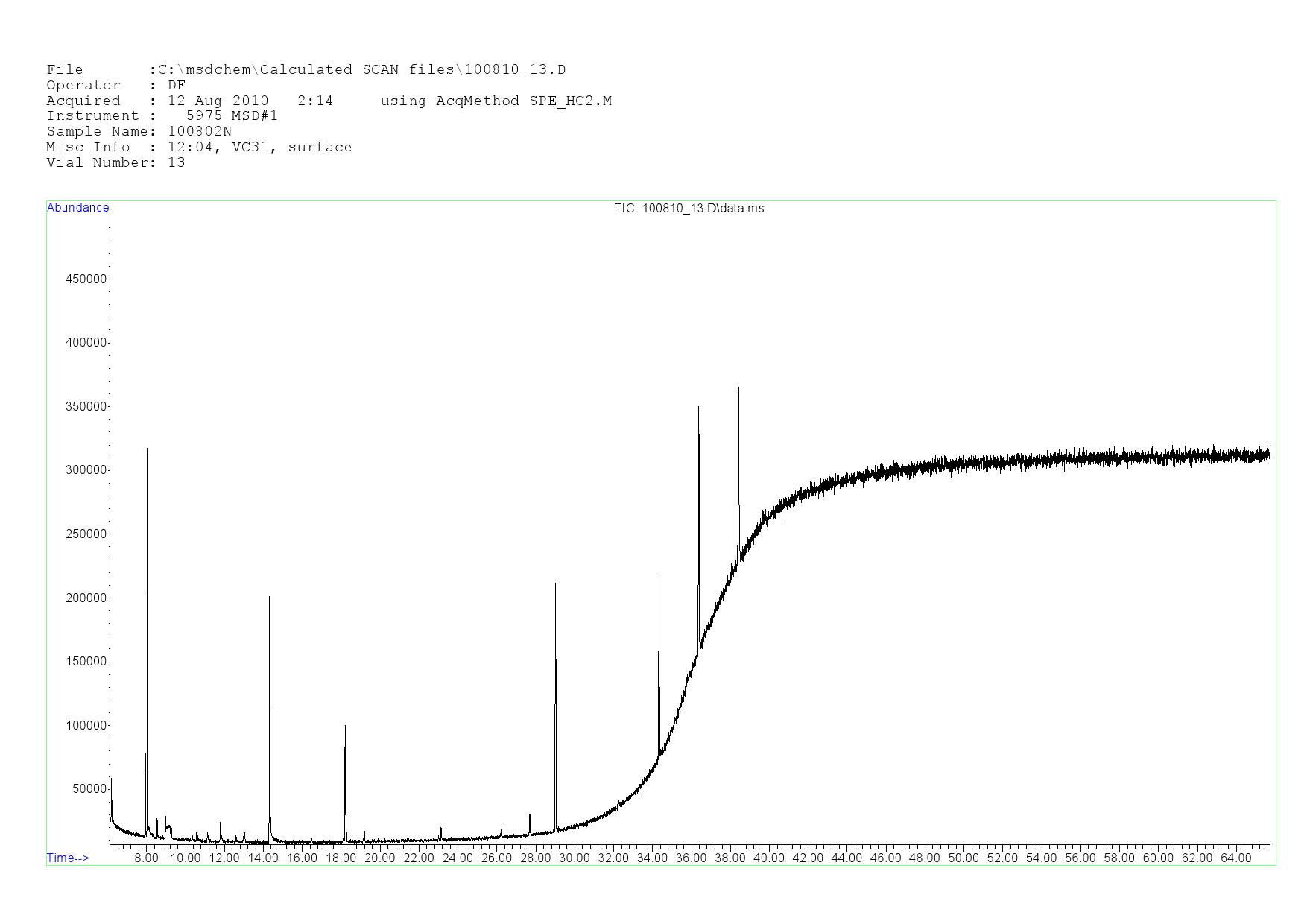Click the 450000 y-axis tick label
Screen dimensions: 1307x924
pos(86,279)
